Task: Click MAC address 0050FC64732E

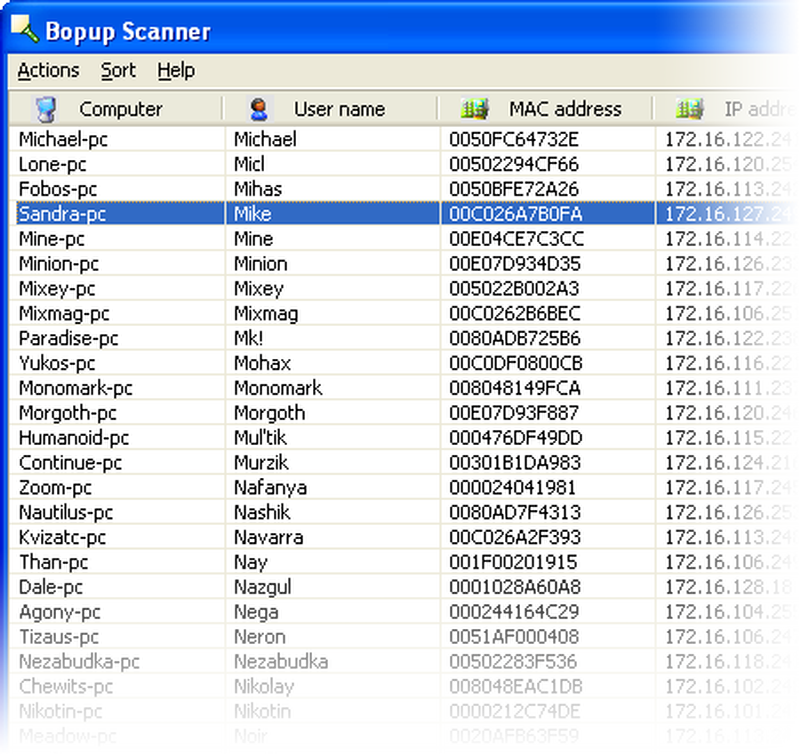Action: [x=514, y=139]
